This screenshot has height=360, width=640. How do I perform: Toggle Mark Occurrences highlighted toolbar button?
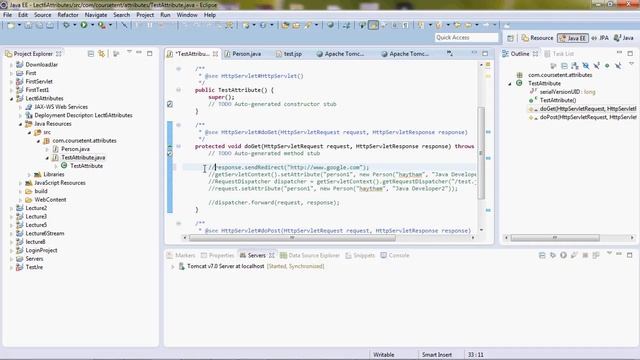373,25
